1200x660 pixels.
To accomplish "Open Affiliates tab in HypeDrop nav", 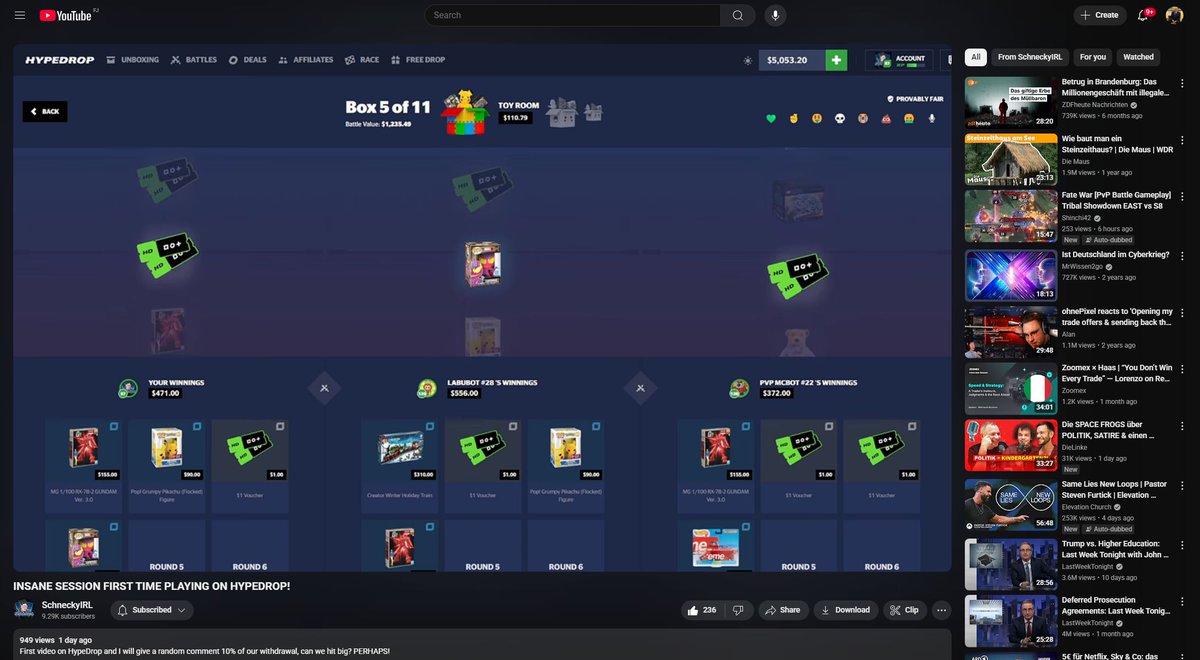I will coord(306,60).
